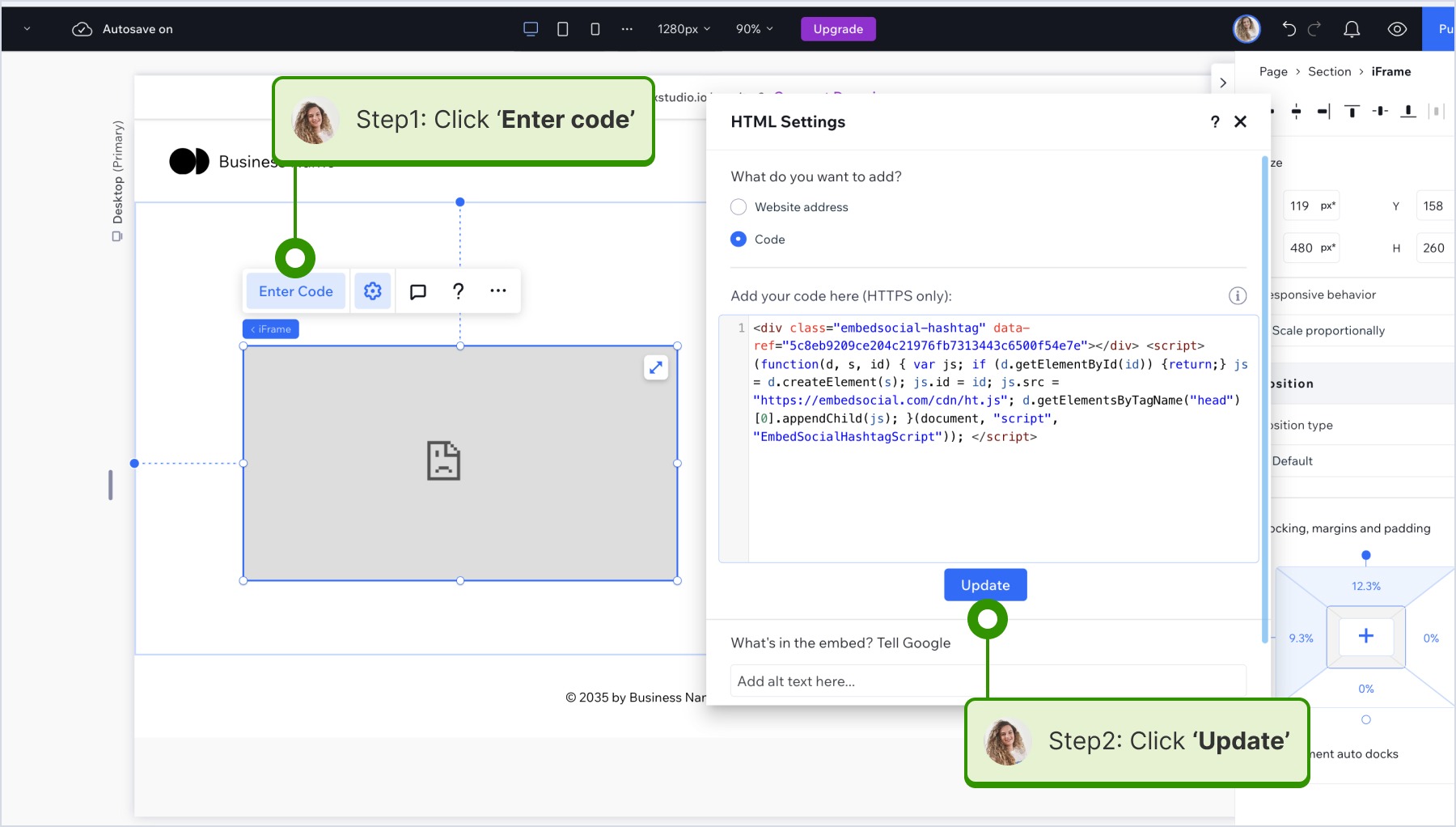This screenshot has width=1456, height=827.
Task: Go to Section in the breadcrumb
Action: click(x=1329, y=72)
